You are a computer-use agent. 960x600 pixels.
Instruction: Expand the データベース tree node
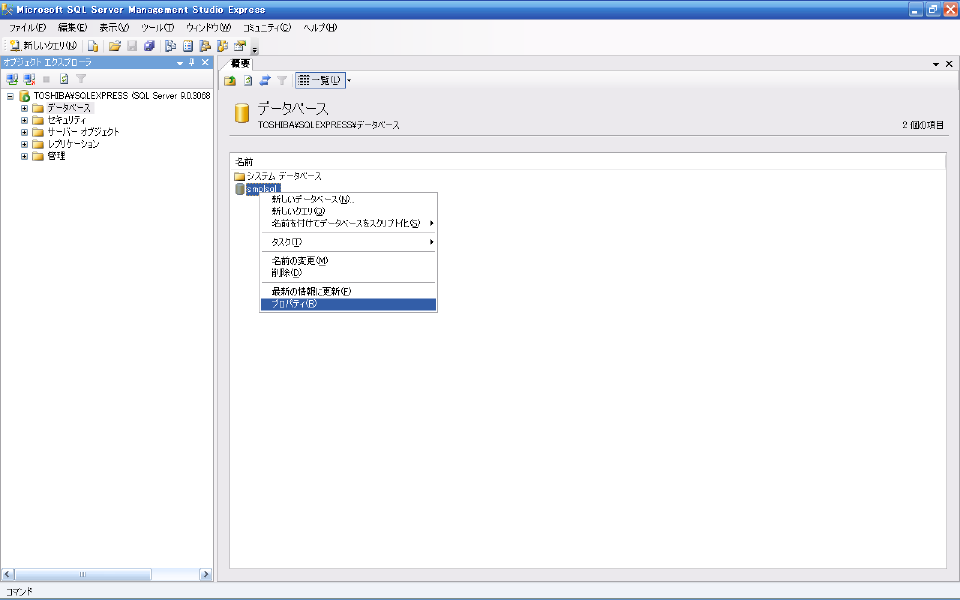pyautogui.click(x=24, y=108)
